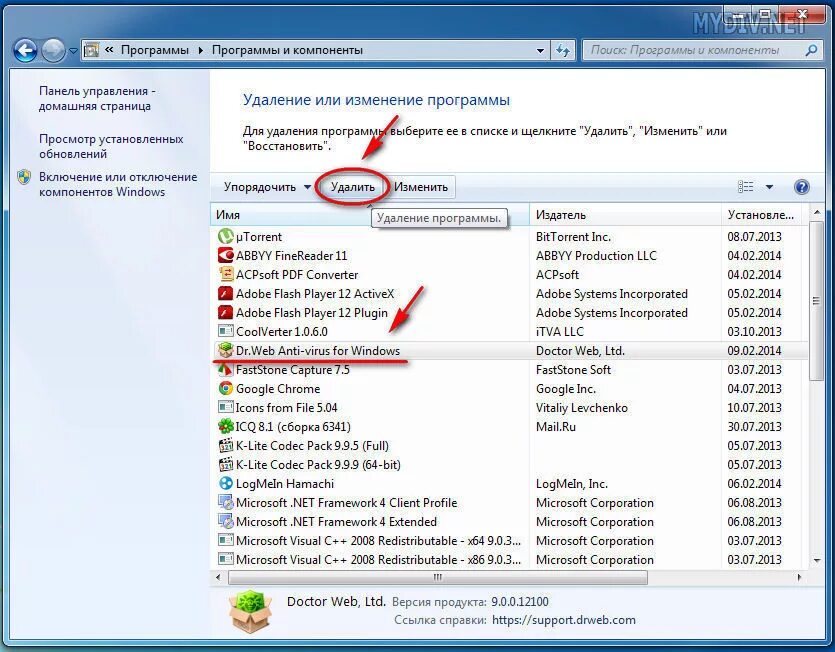Click the iTVA LLC publisher cell
The image size is (835, 652).
[559, 331]
